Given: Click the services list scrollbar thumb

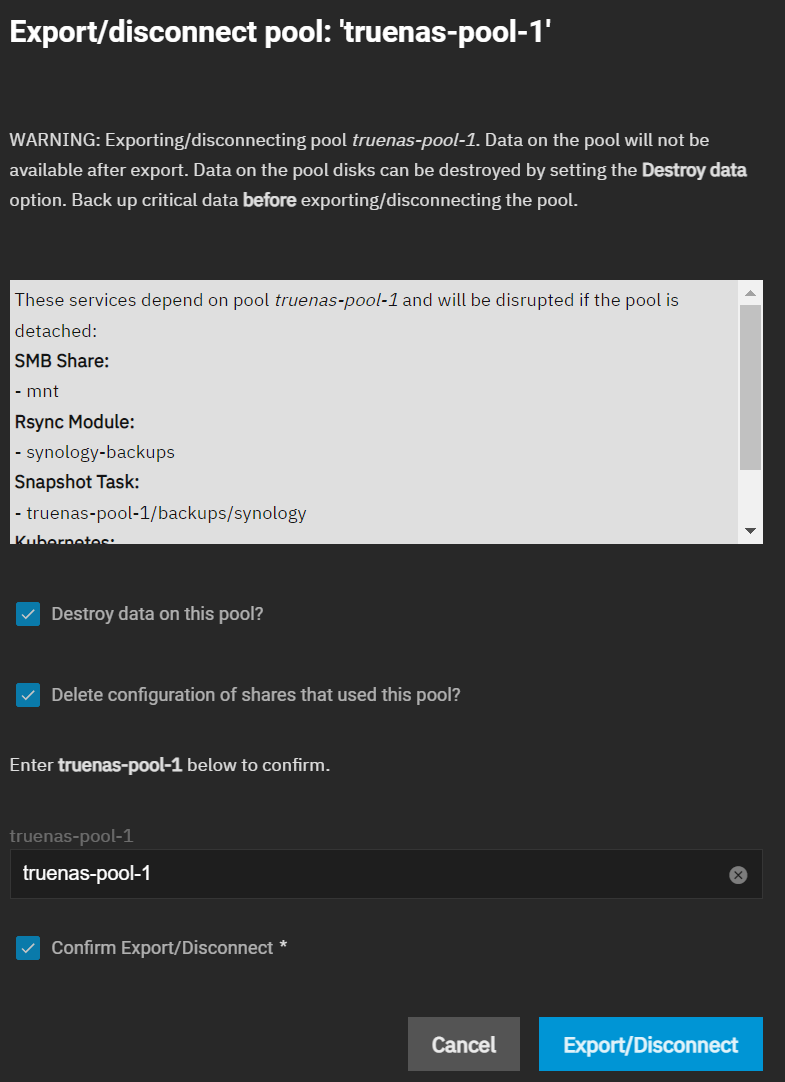Looking at the screenshot, I should pyautogui.click(x=751, y=385).
